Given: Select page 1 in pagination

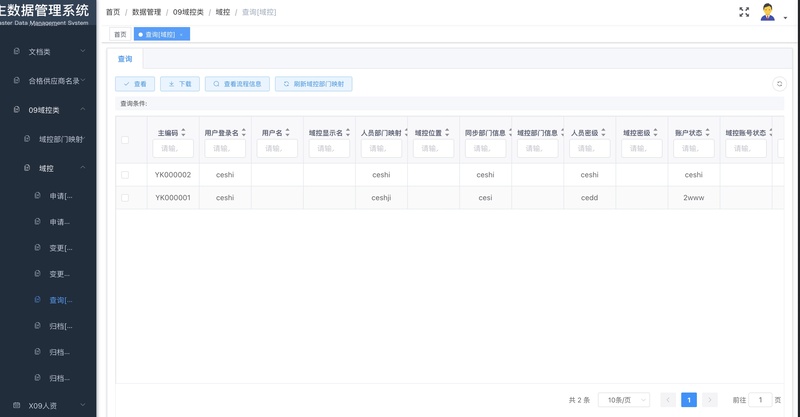Looking at the screenshot, I should (689, 400).
